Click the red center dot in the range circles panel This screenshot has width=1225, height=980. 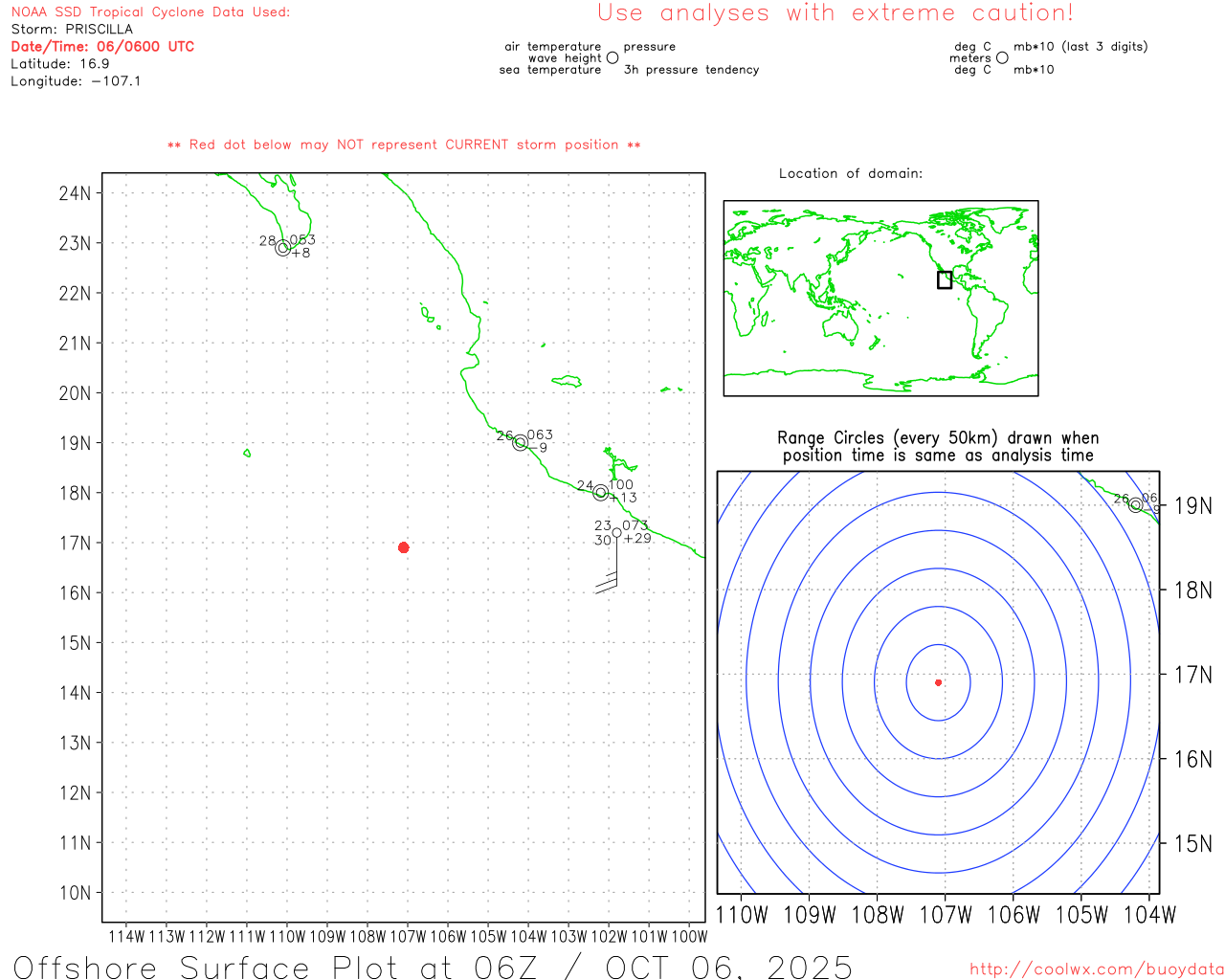939,682
